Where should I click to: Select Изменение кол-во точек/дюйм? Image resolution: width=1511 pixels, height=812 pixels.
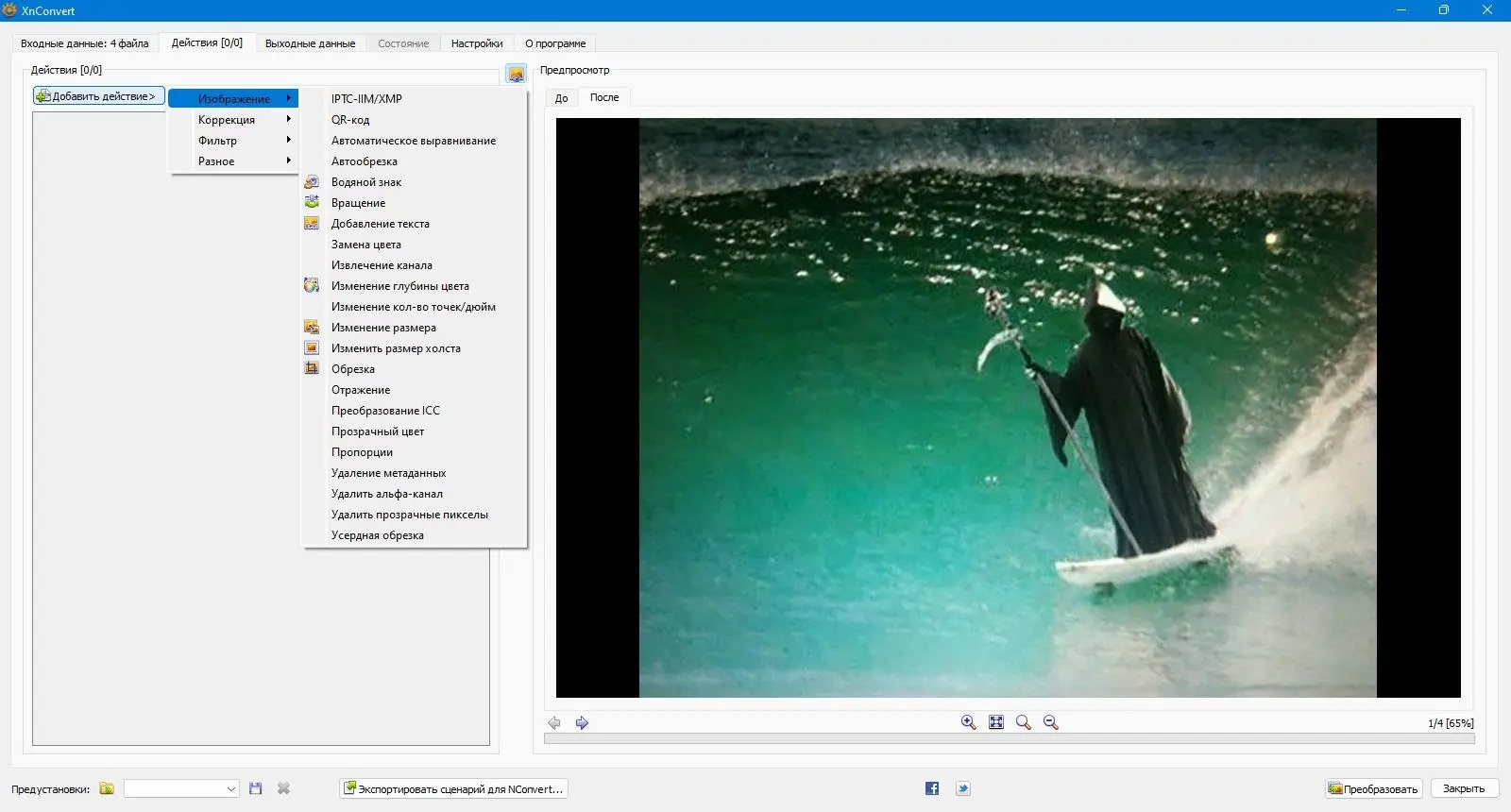point(414,307)
